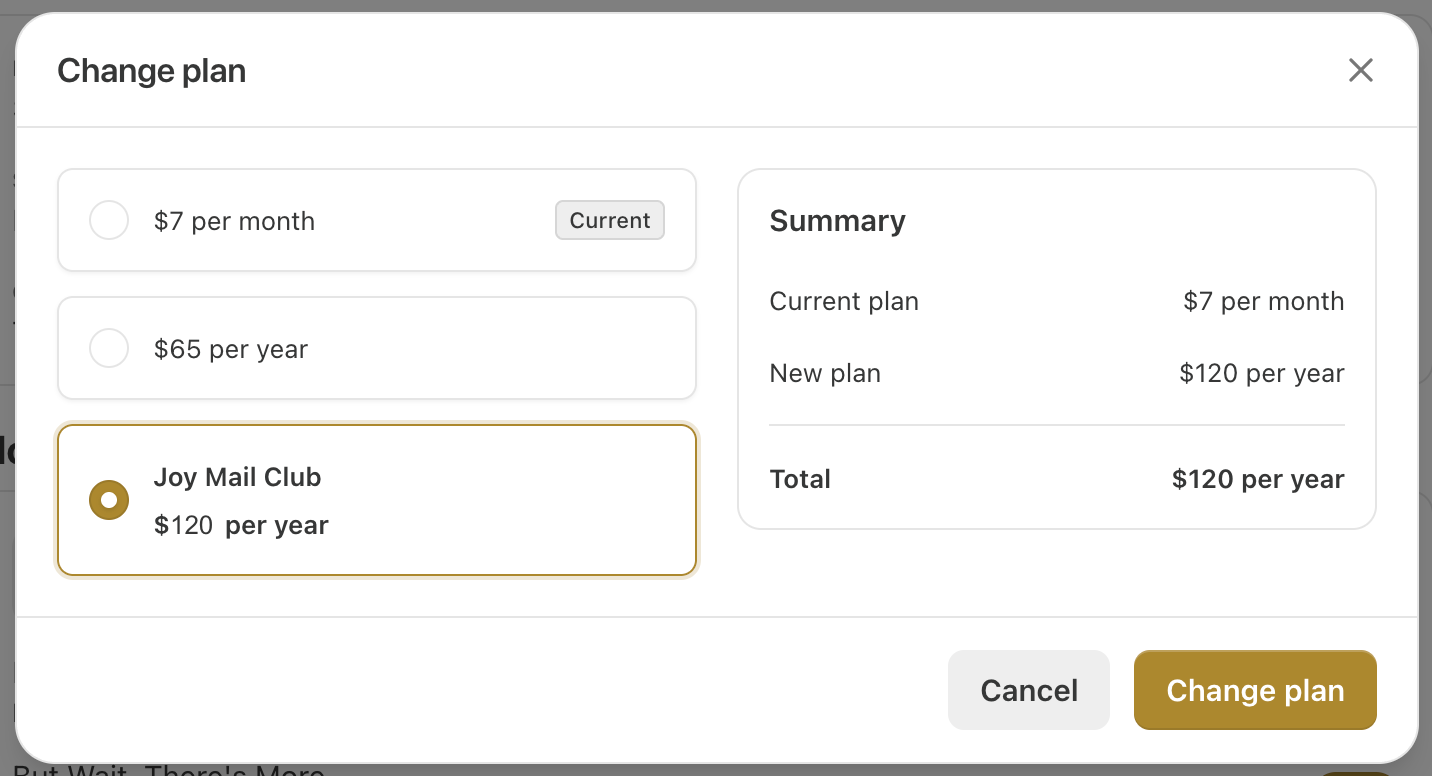This screenshot has height=776, width=1432.
Task: Click the $120 per year price under Joy Mail Club
Action: (241, 525)
